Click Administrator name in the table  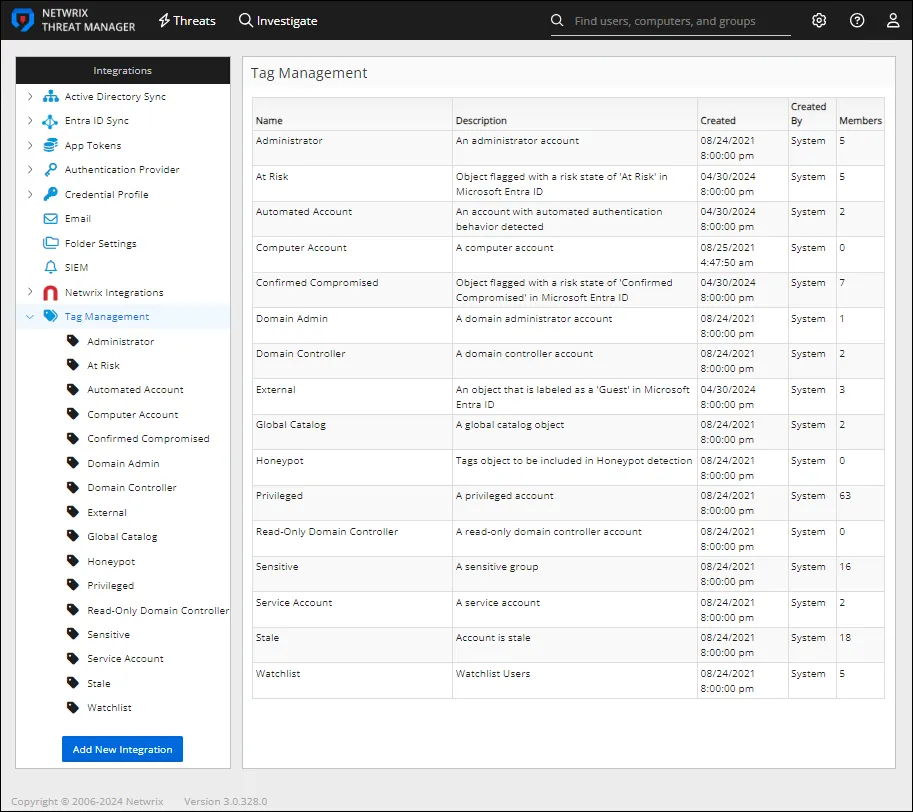pos(289,141)
